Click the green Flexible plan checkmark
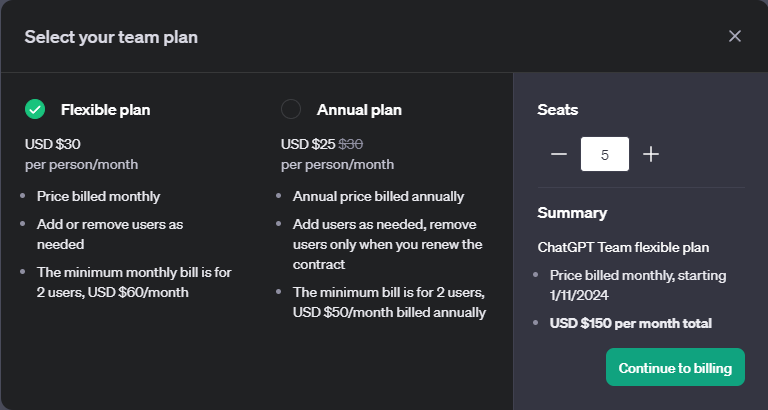This screenshot has width=768, height=410. 35,109
